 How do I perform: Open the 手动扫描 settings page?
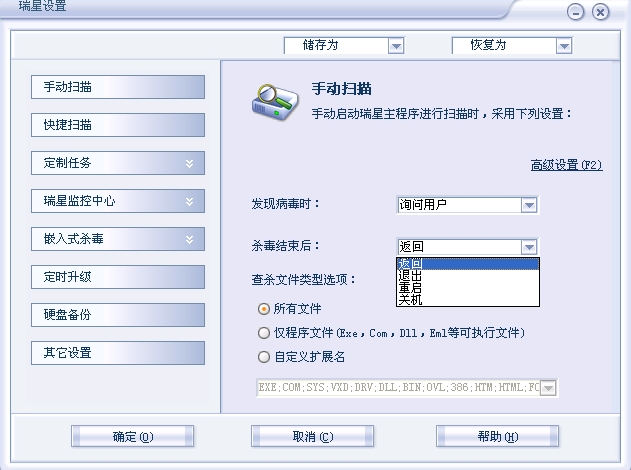[x=118, y=87]
